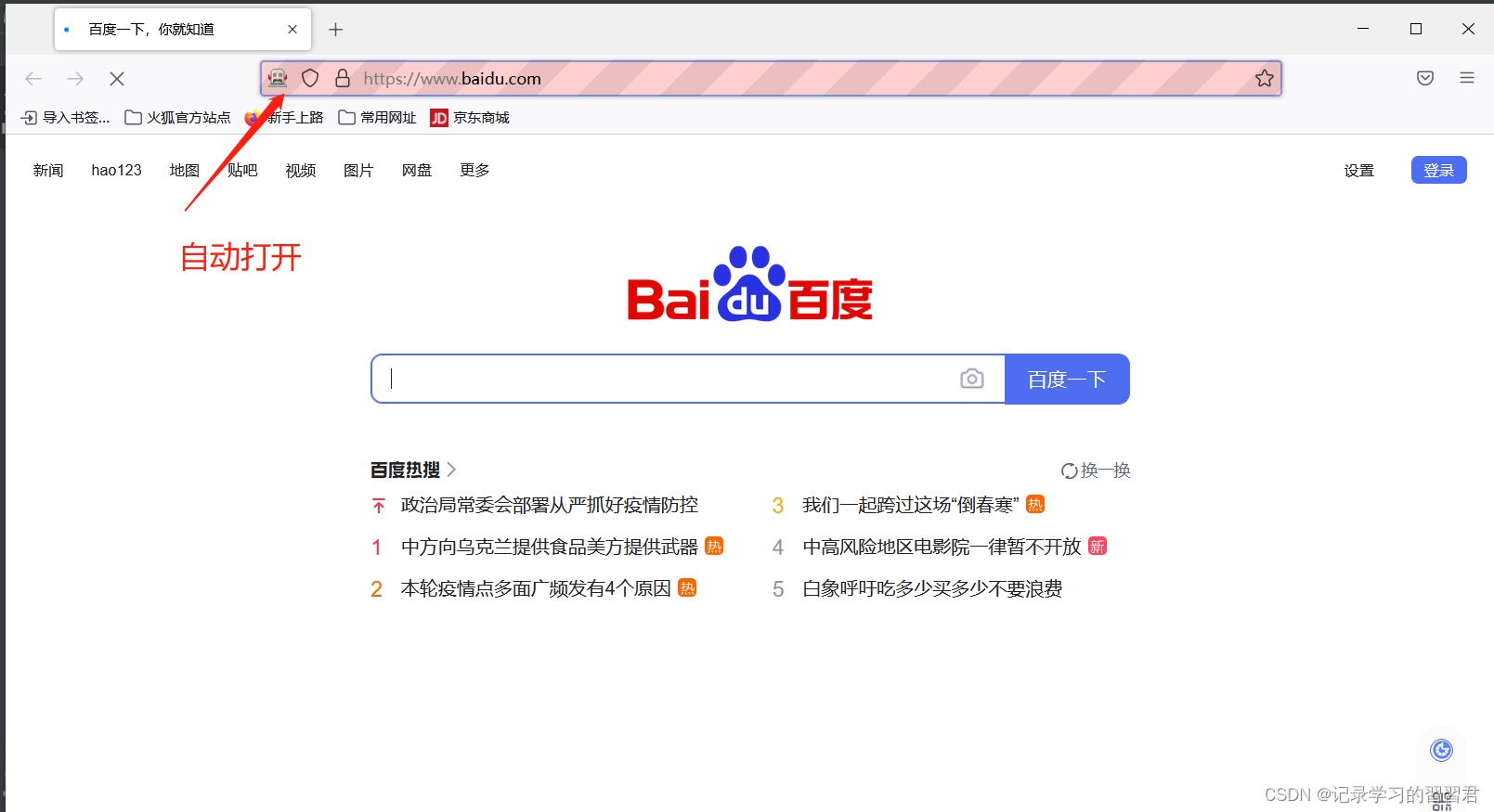Close the 百度一下 tab
This screenshot has width=1494, height=812.
point(292,30)
